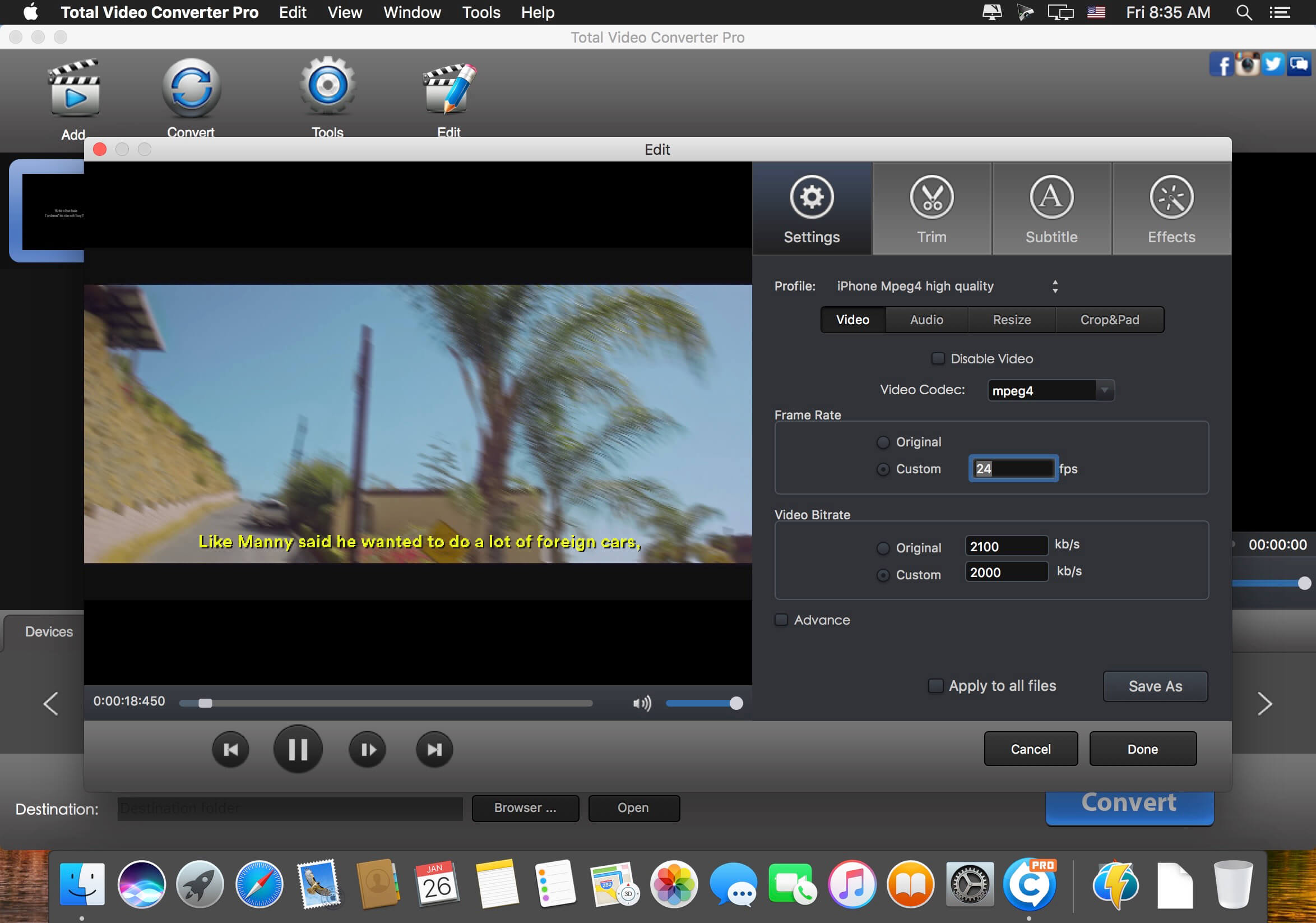Toggle the Disable Video checkbox
Image resolution: width=1316 pixels, height=923 pixels.
pos(937,358)
